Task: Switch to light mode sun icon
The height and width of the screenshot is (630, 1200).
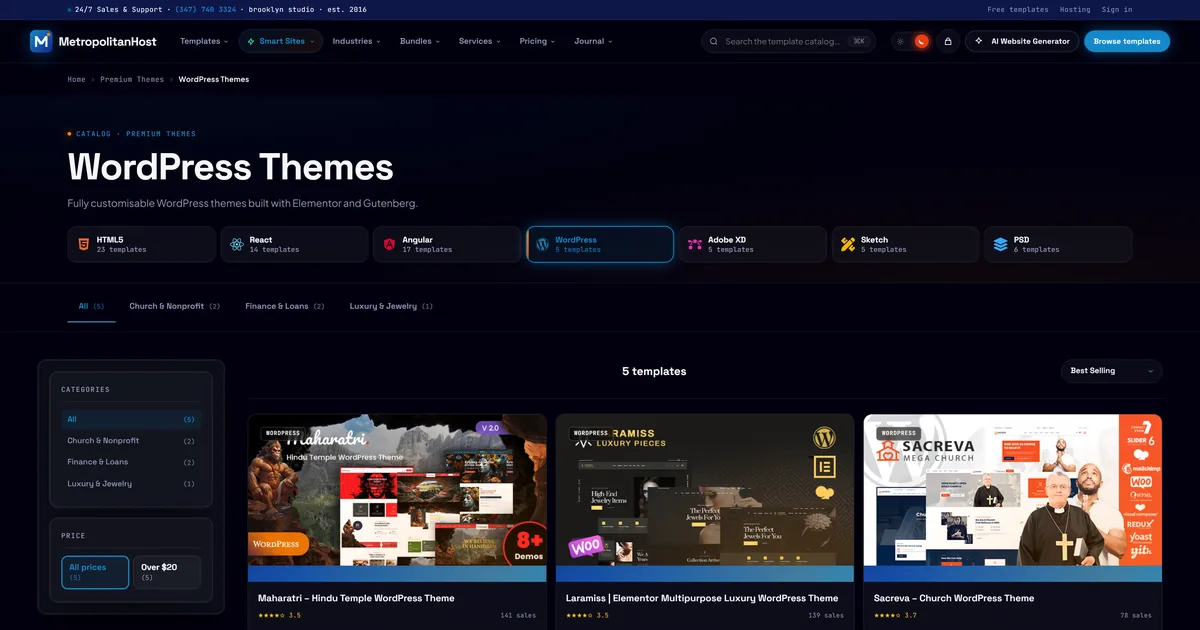Action: pyautogui.click(x=900, y=41)
